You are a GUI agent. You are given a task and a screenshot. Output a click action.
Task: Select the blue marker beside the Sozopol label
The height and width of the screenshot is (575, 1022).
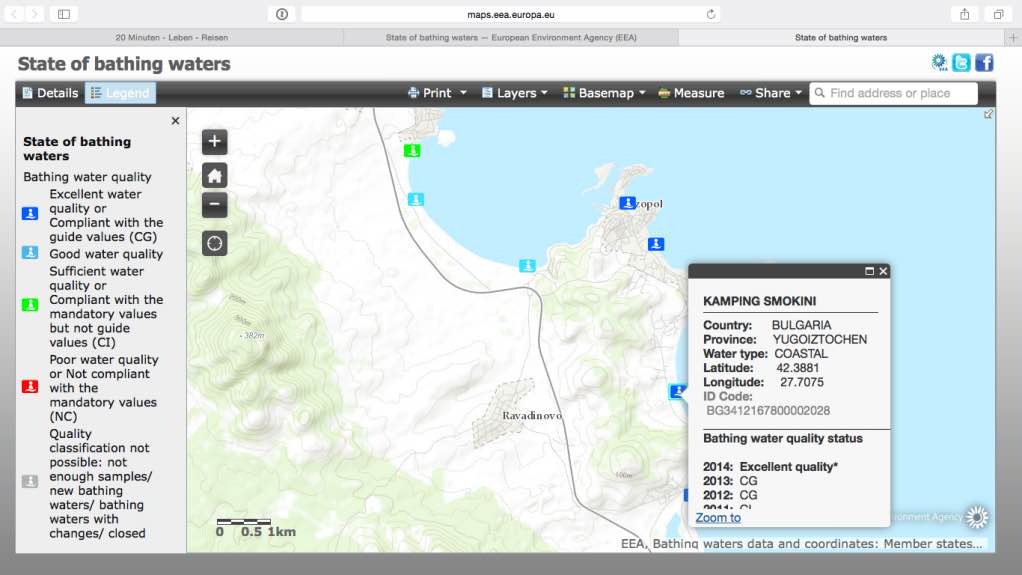tap(627, 203)
